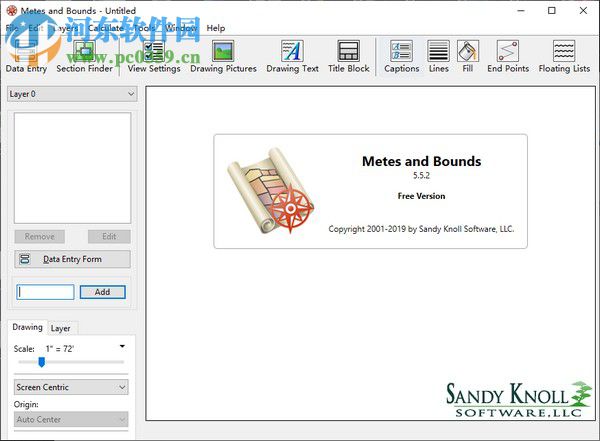
Task: Open the Calculate menu
Action: point(106,28)
